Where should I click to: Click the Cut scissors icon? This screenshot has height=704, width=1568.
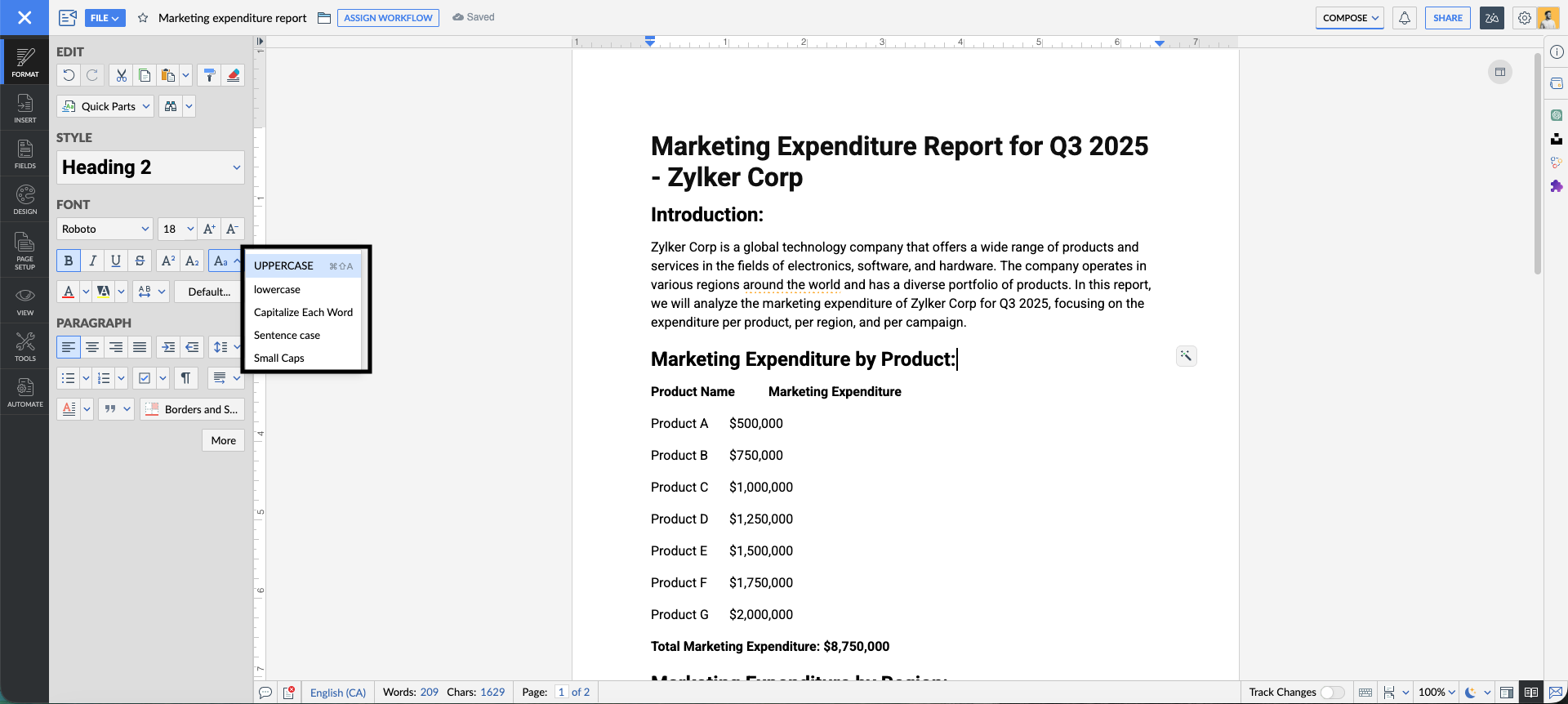[x=121, y=75]
